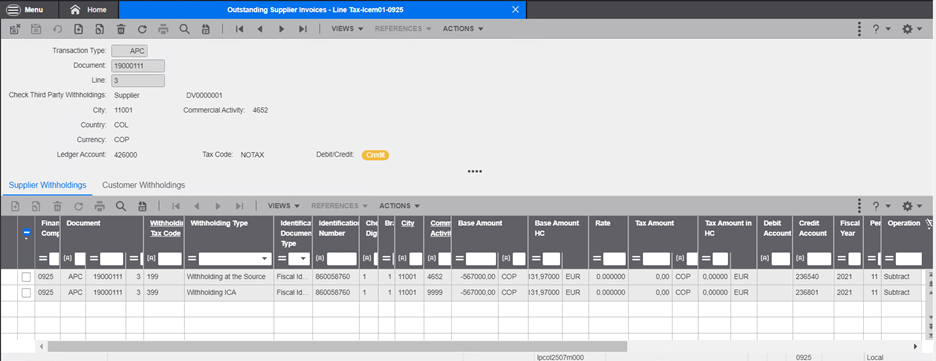Click credit account cell 236540

tap(813, 277)
